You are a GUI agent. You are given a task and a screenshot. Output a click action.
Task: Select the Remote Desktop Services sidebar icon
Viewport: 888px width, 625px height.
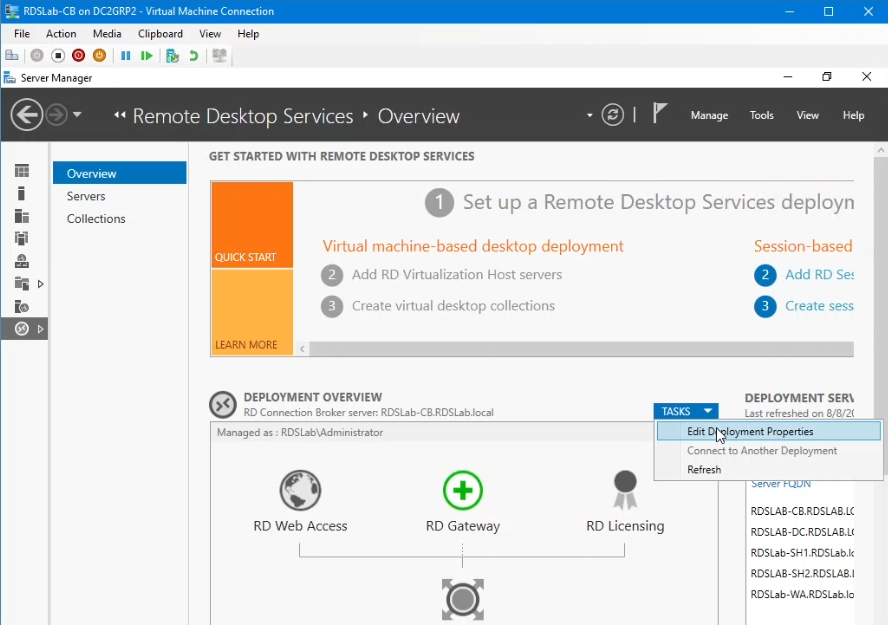click(22, 329)
